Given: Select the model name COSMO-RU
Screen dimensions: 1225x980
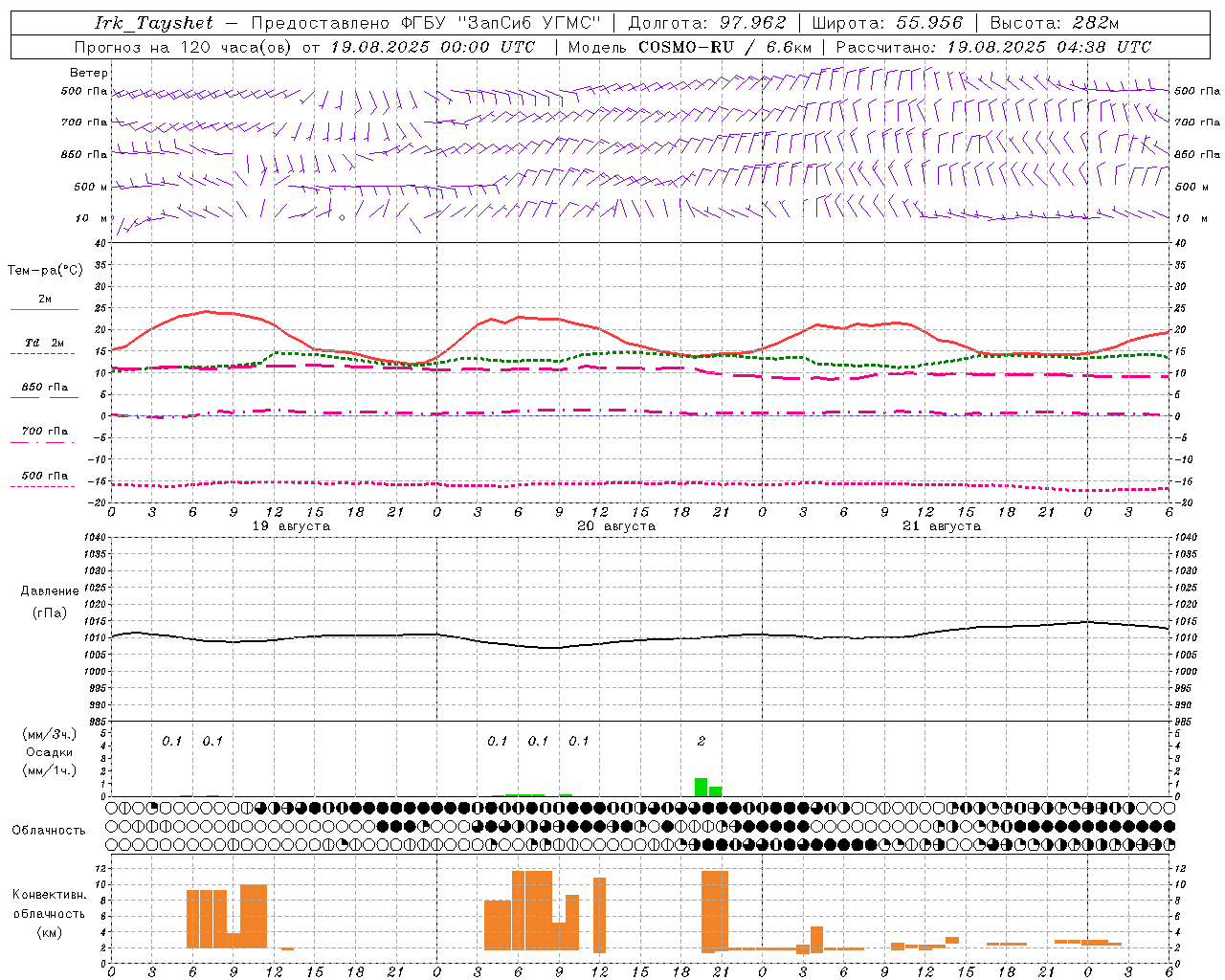Looking at the screenshot, I should (x=686, y=47).
